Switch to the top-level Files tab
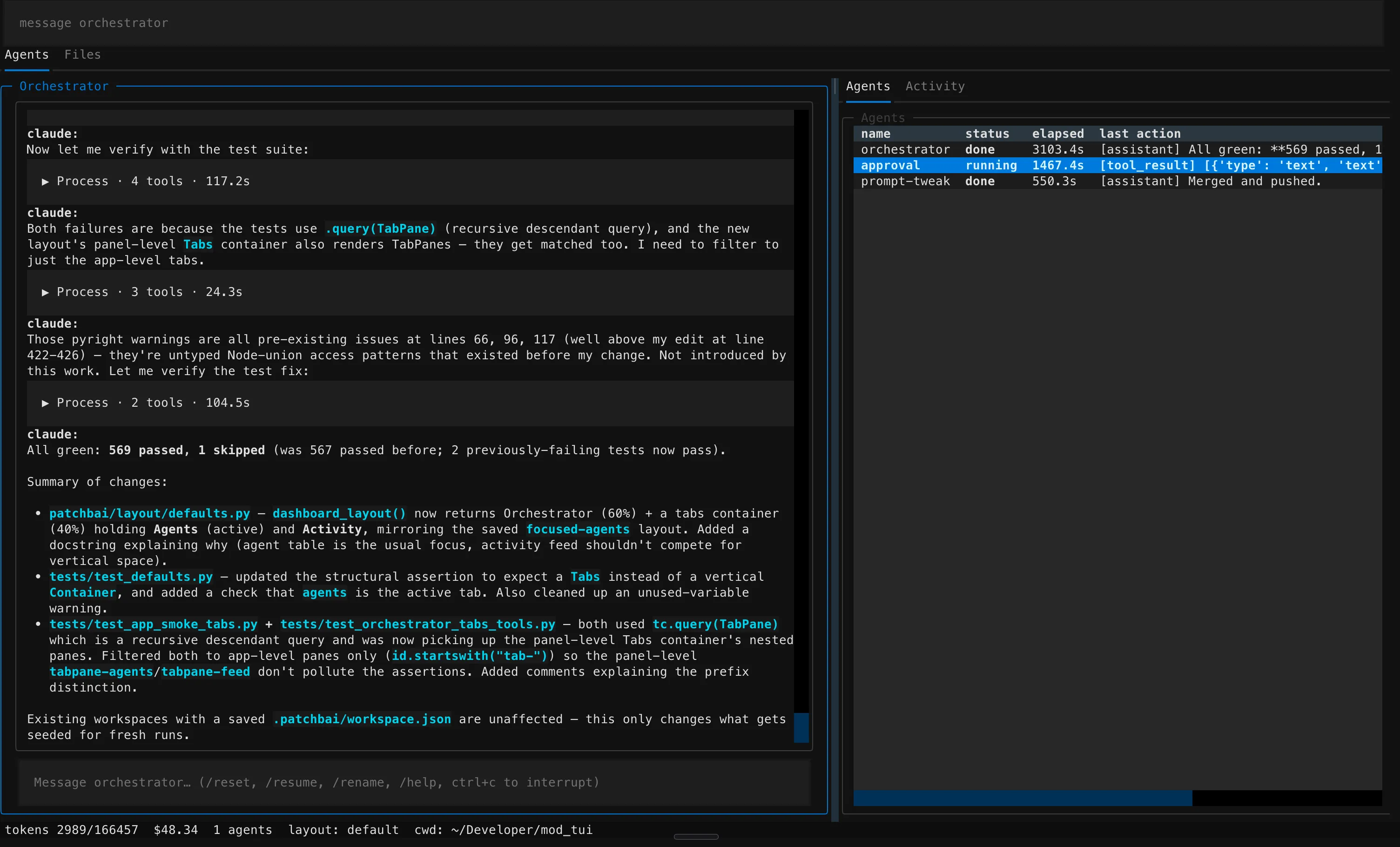 pyautogui.click(x=82, y=54)
